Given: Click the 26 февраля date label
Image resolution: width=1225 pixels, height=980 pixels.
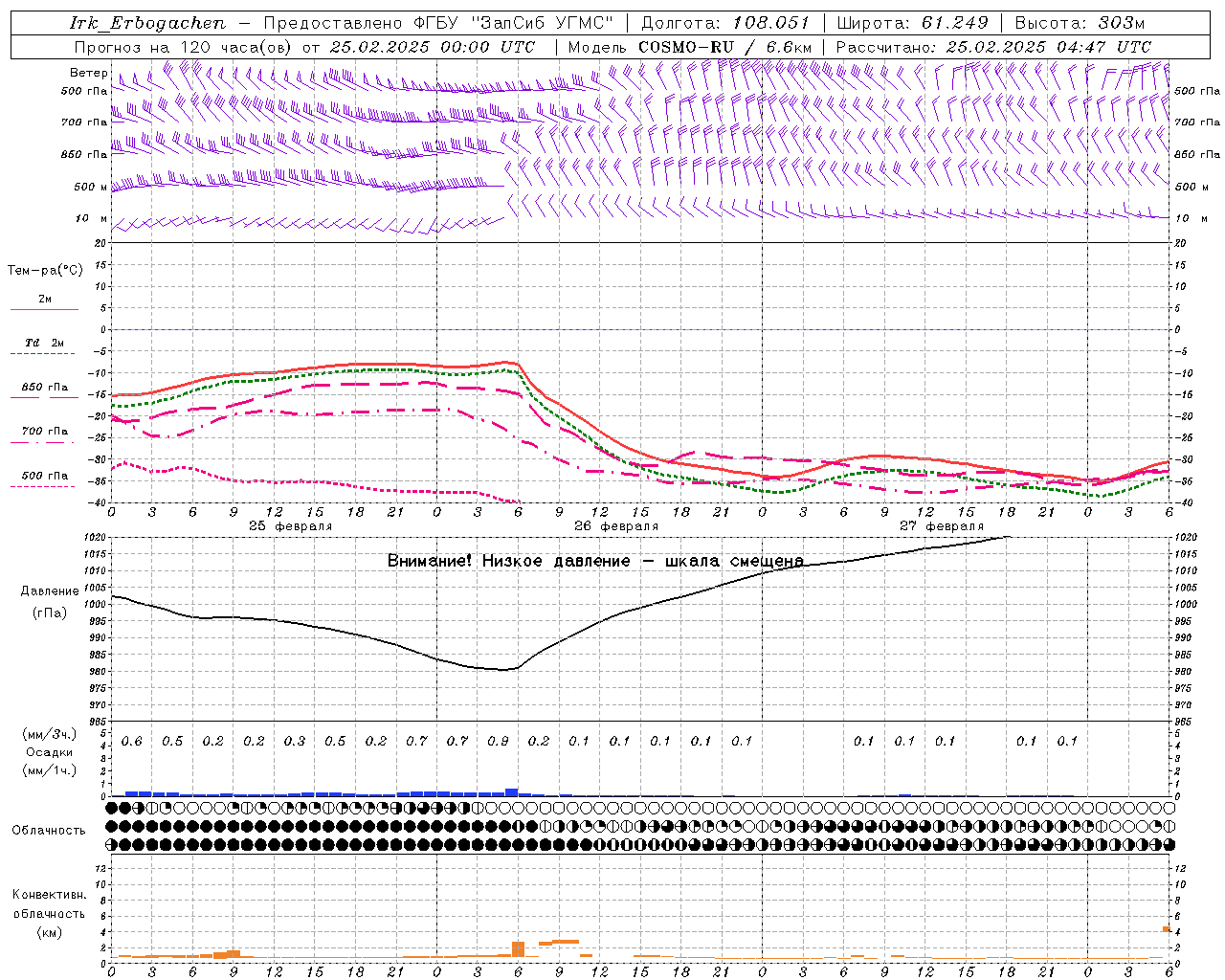Looking at the screenshot, I should pyautogui.click(x=616, y=526).
